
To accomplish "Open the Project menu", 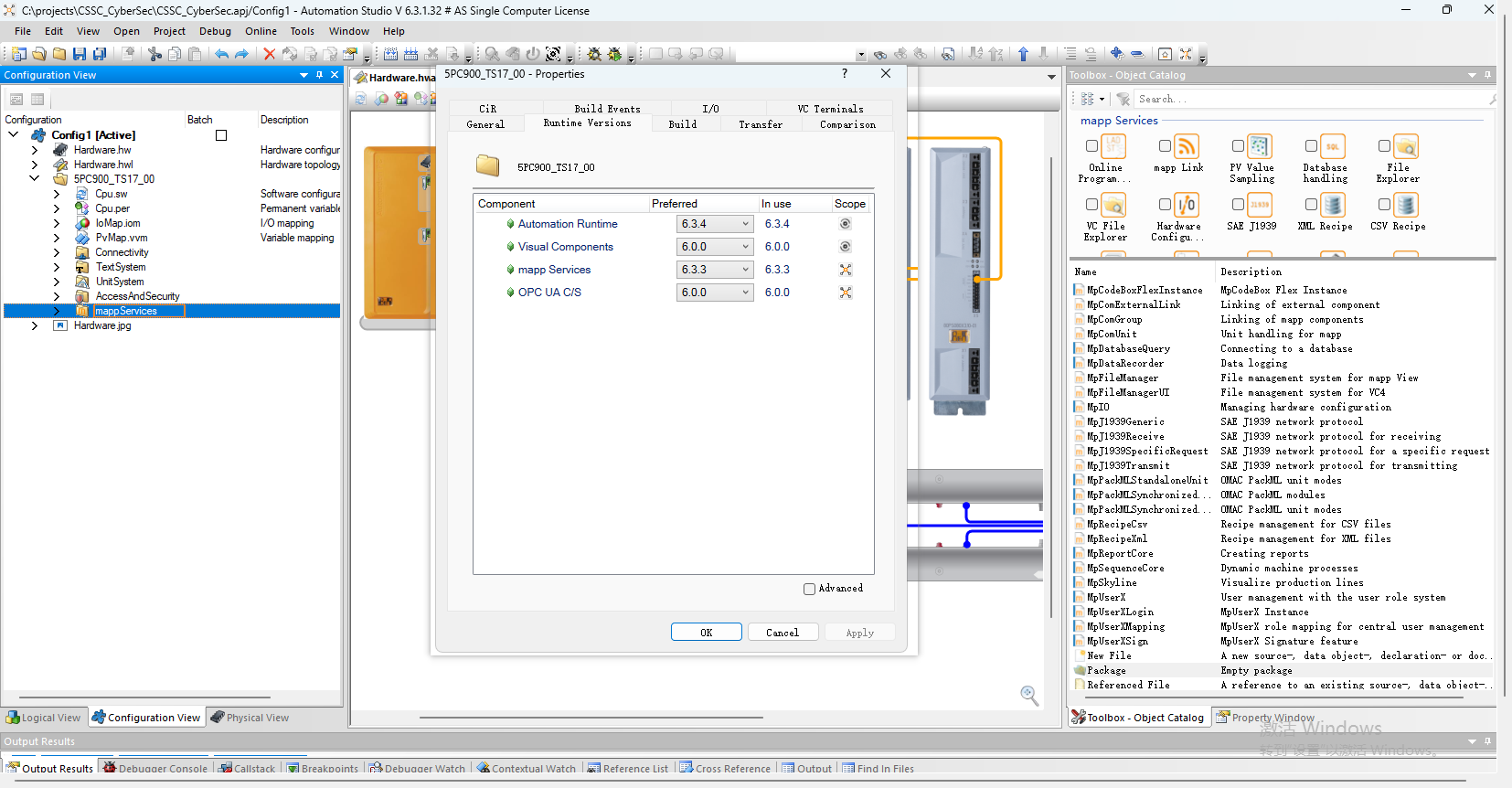I will point(169,31).
